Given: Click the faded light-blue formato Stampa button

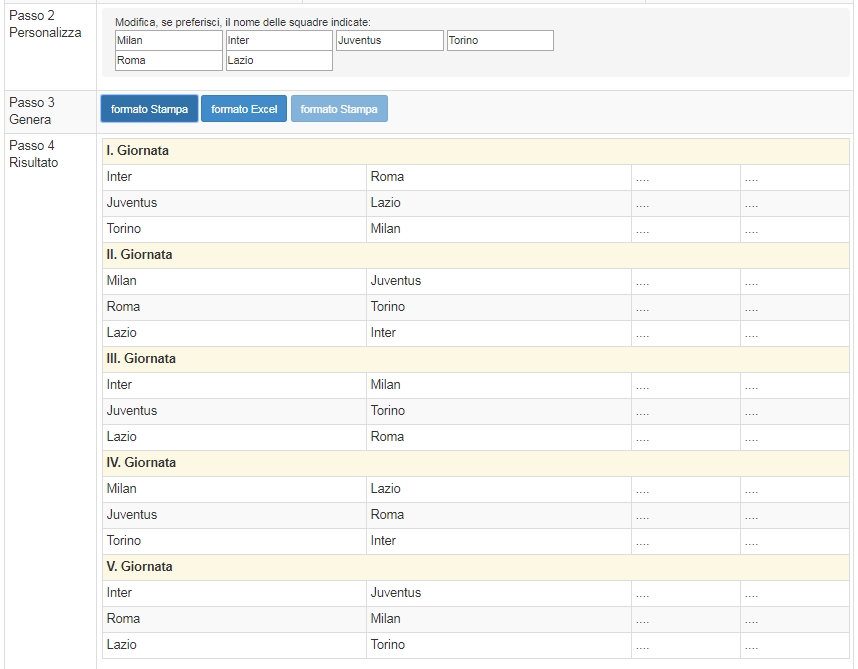Looking at the screenshot, I should (x=339, y=109).
